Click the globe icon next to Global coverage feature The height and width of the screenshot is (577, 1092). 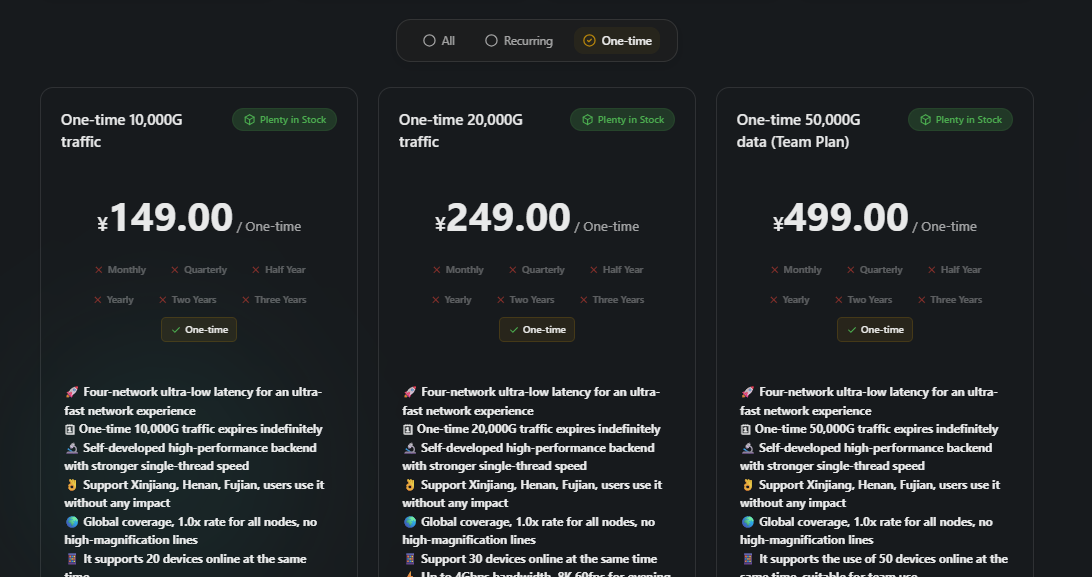pos(72,521)
